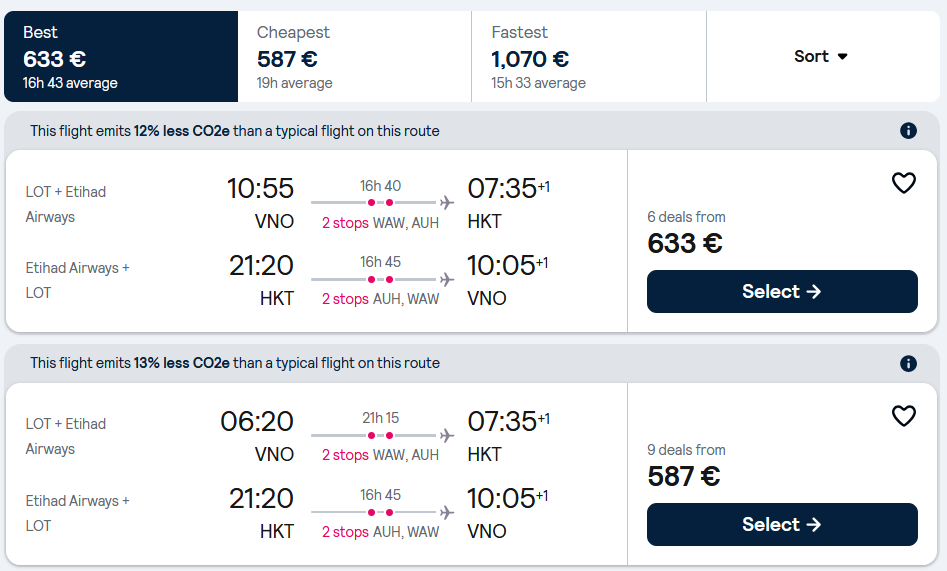Select the 587 € flight deal

click(x=782, y=525)
